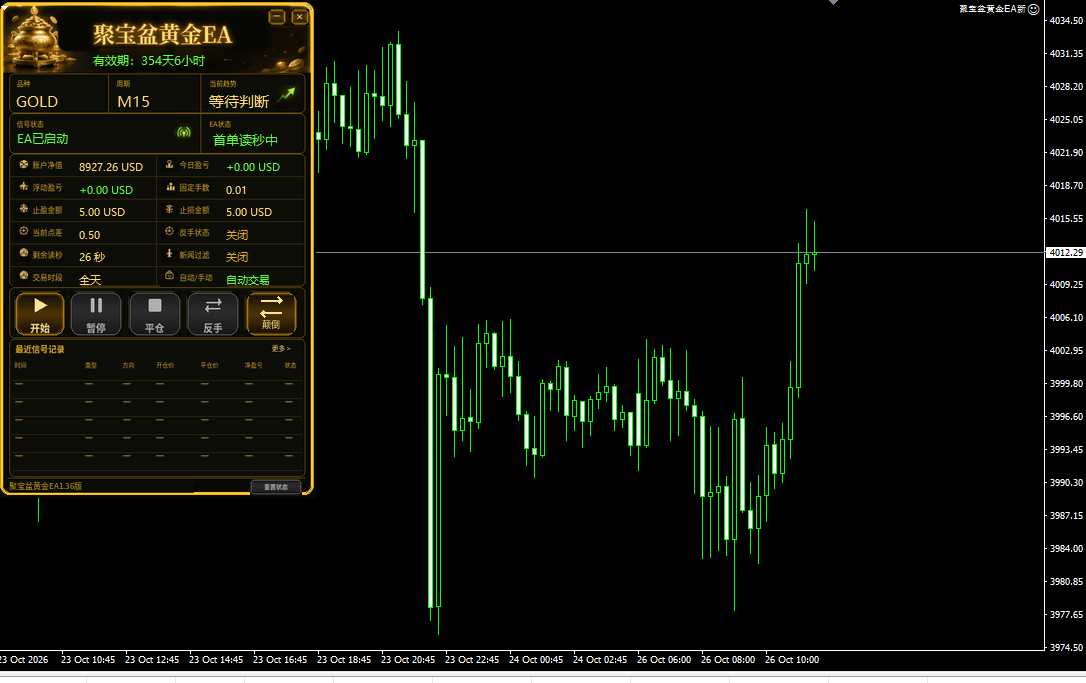The height and width of the screenshot is (683, 1086).
Task: Start the EA with the 开始 button
Action: [39, 314]
